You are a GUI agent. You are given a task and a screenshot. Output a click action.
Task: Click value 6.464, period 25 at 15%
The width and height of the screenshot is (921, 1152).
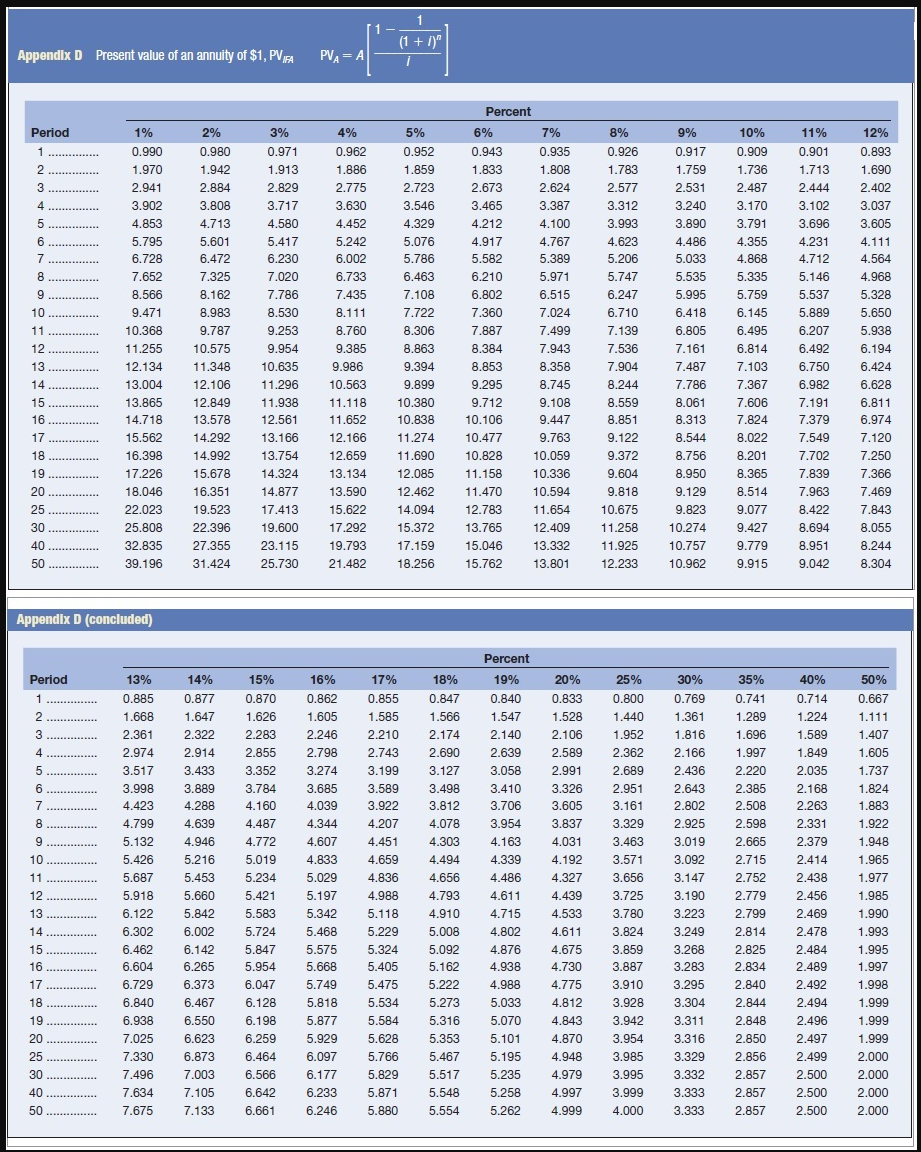coord(261,1057)
